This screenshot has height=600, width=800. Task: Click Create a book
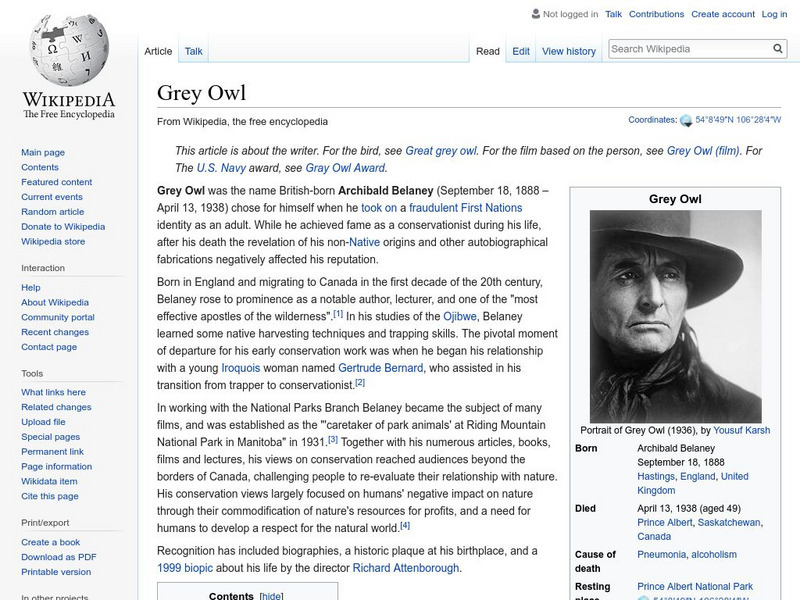click(50, 542)
